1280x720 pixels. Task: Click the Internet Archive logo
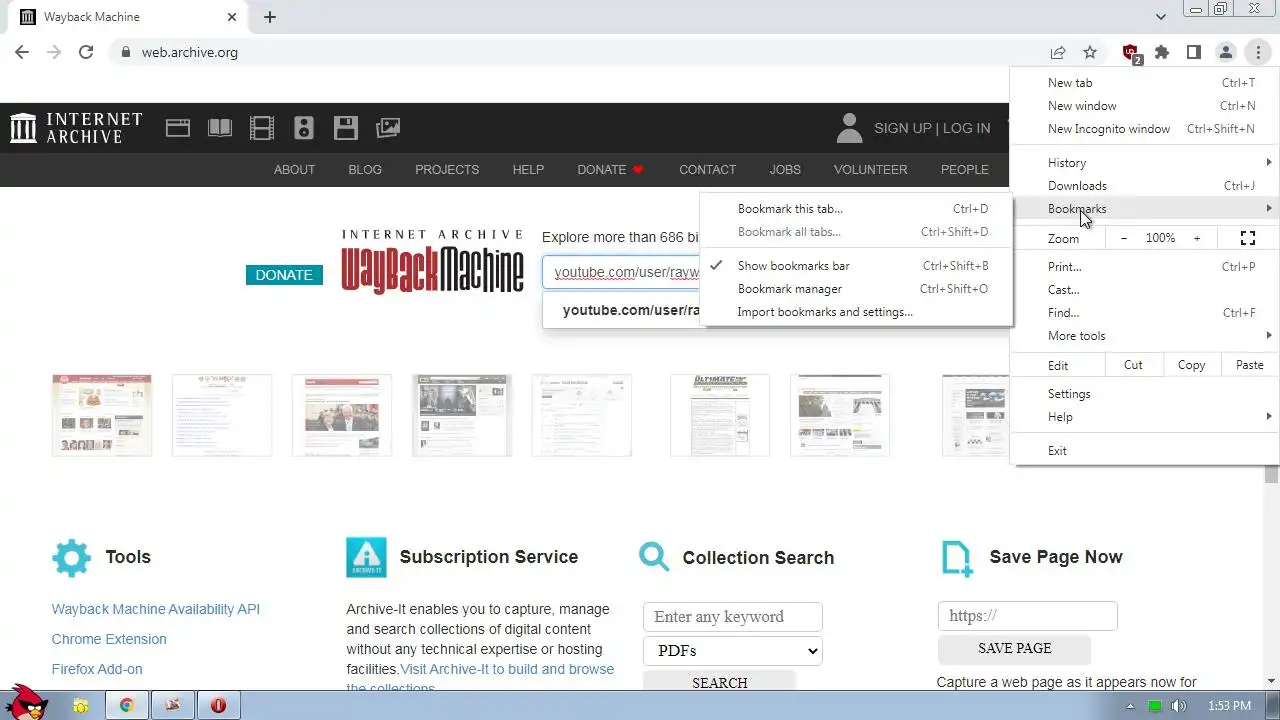pyautogui.click(x=76, y=128)
